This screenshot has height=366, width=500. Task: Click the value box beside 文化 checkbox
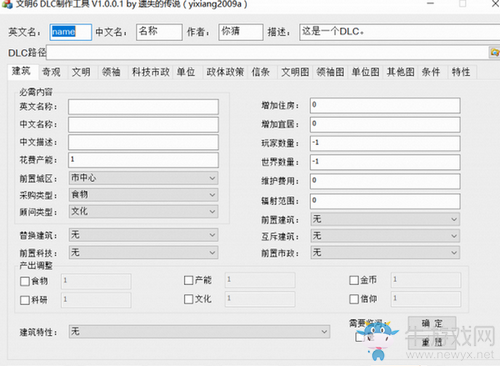(260, 299)
